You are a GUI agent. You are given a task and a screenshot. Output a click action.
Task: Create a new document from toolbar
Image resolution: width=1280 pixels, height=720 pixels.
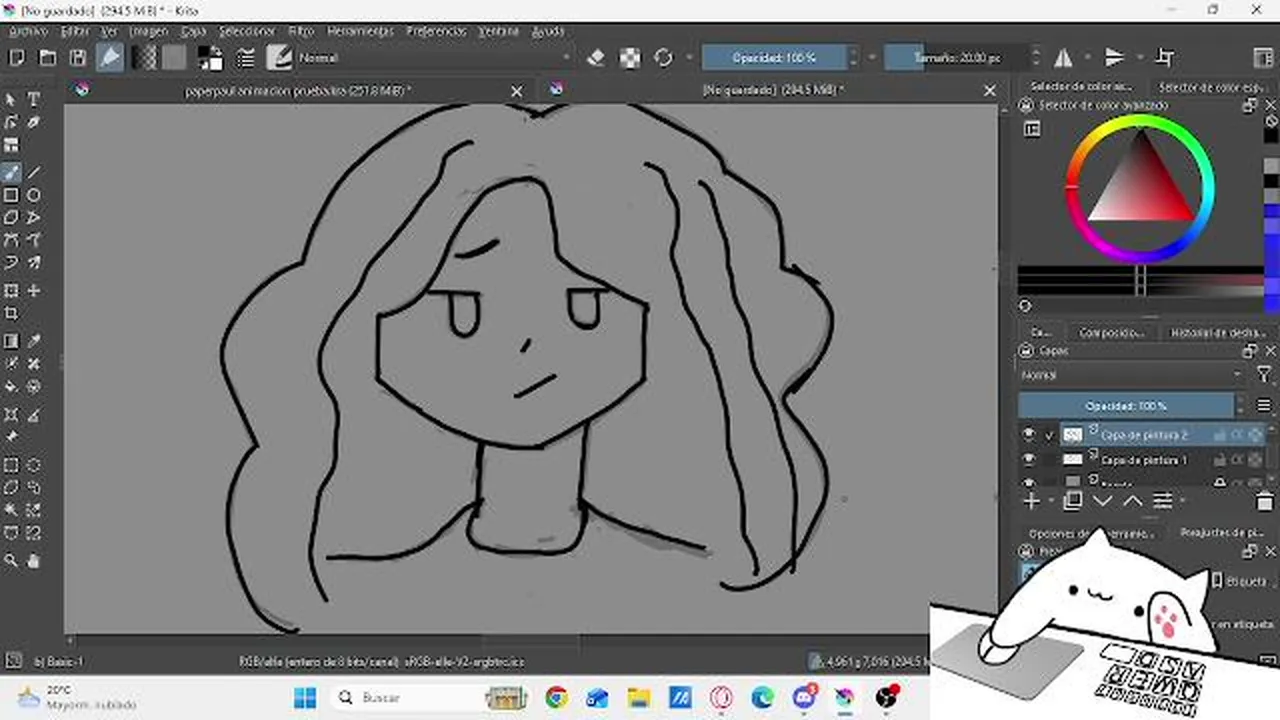click(17, 58)
